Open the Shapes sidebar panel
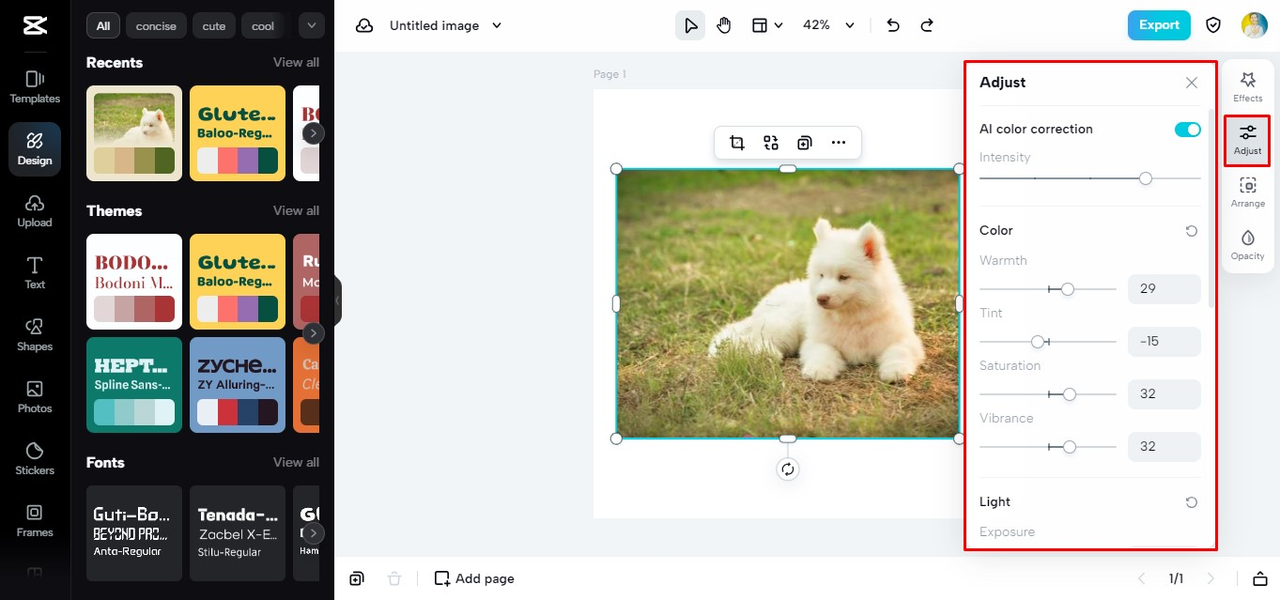Viewport: 1280px width, 600px height. [x=35, y=335]
